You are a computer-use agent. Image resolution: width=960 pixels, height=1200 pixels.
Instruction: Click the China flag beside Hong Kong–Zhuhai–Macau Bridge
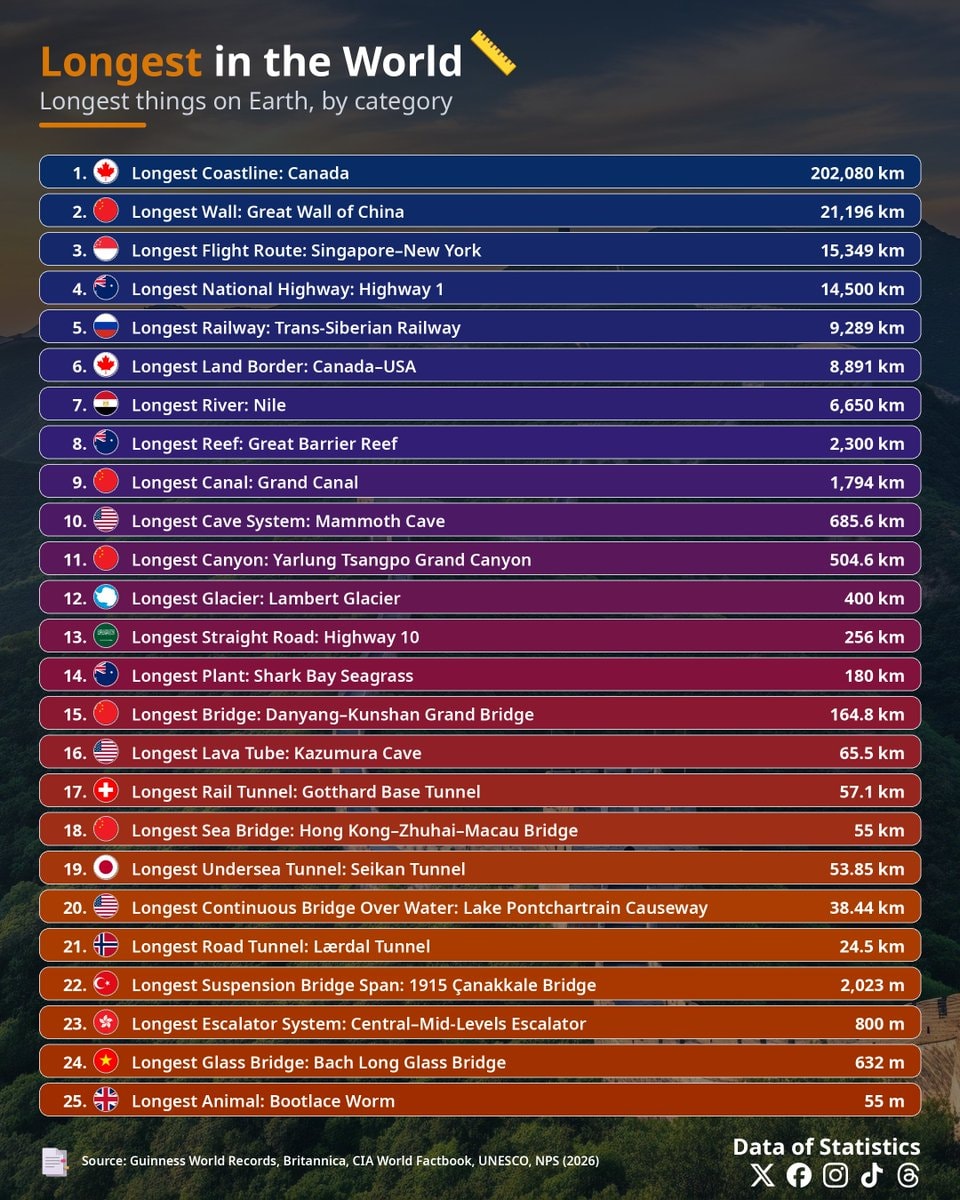[106, 830]
